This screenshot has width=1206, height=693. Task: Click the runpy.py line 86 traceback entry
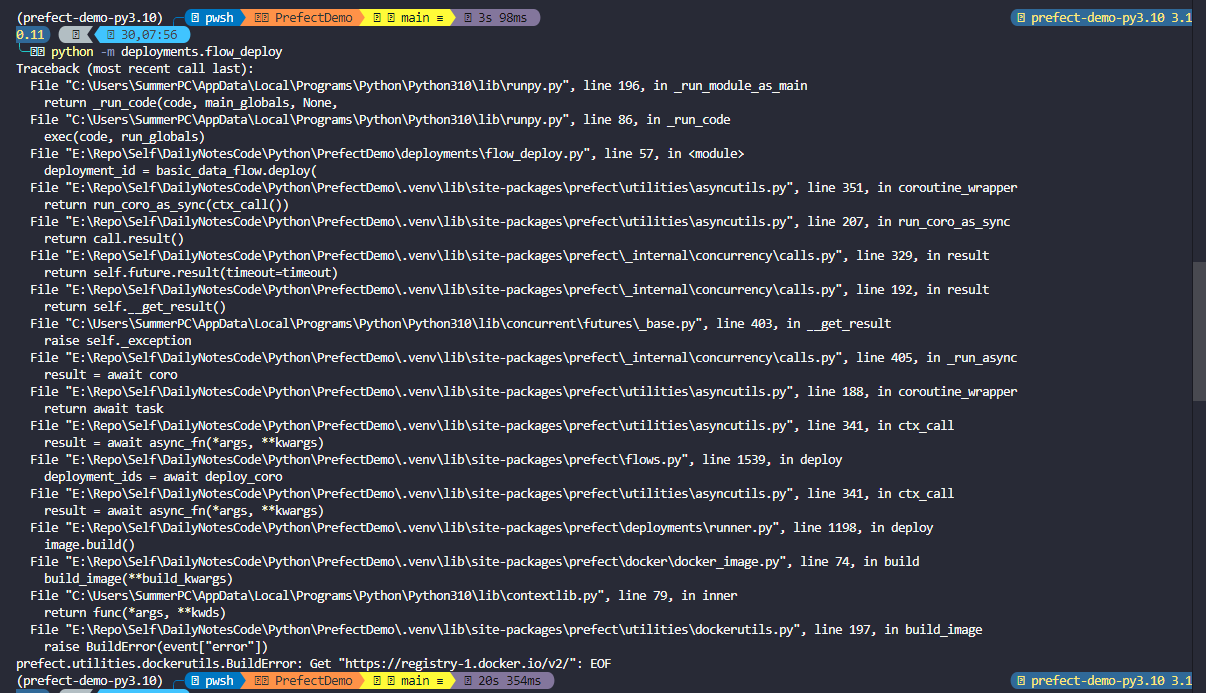click(x=380, y=119)
